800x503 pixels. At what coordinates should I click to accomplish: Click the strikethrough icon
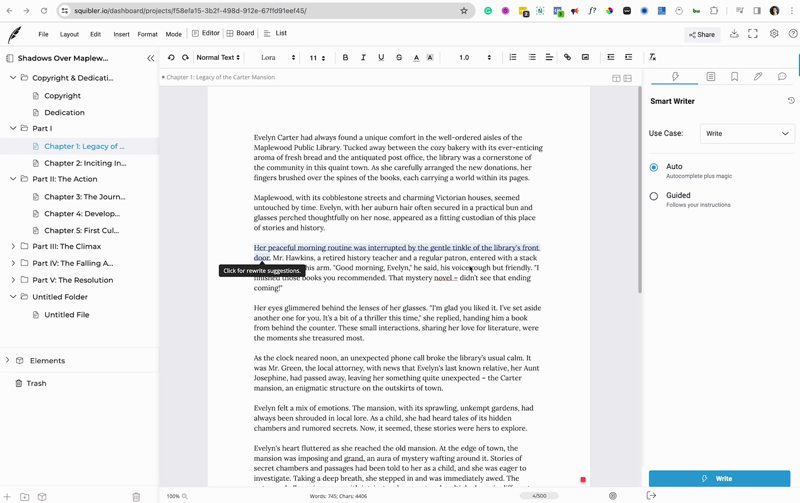point(399,58)
